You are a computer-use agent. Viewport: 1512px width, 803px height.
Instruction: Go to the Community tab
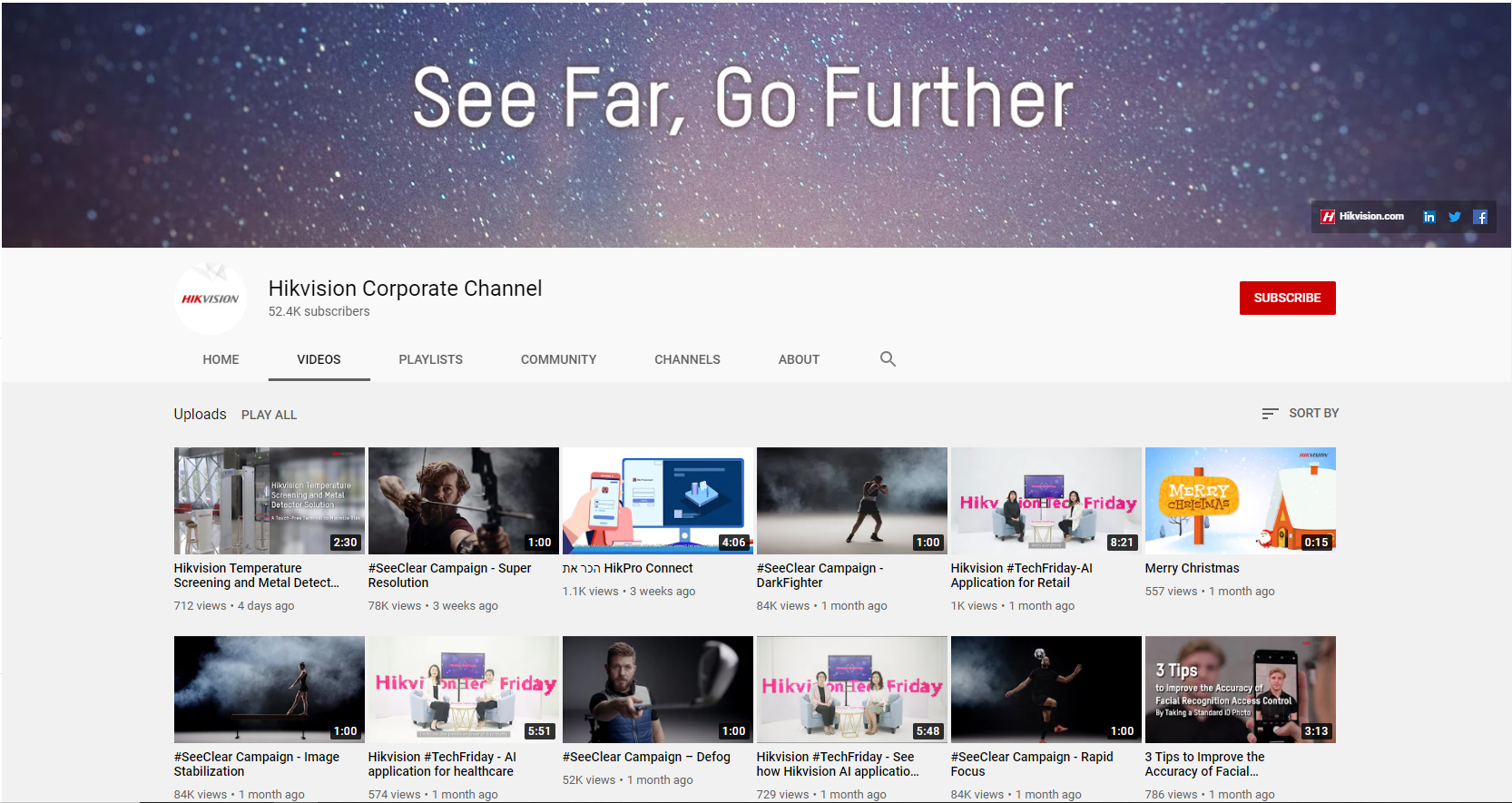click(558, 359)
